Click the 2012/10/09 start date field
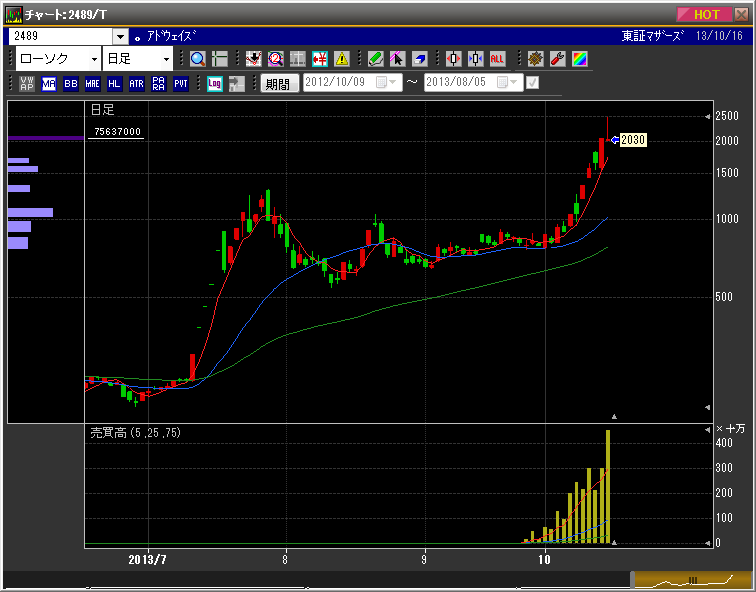The image size is (756, 592). pos(338,83)
